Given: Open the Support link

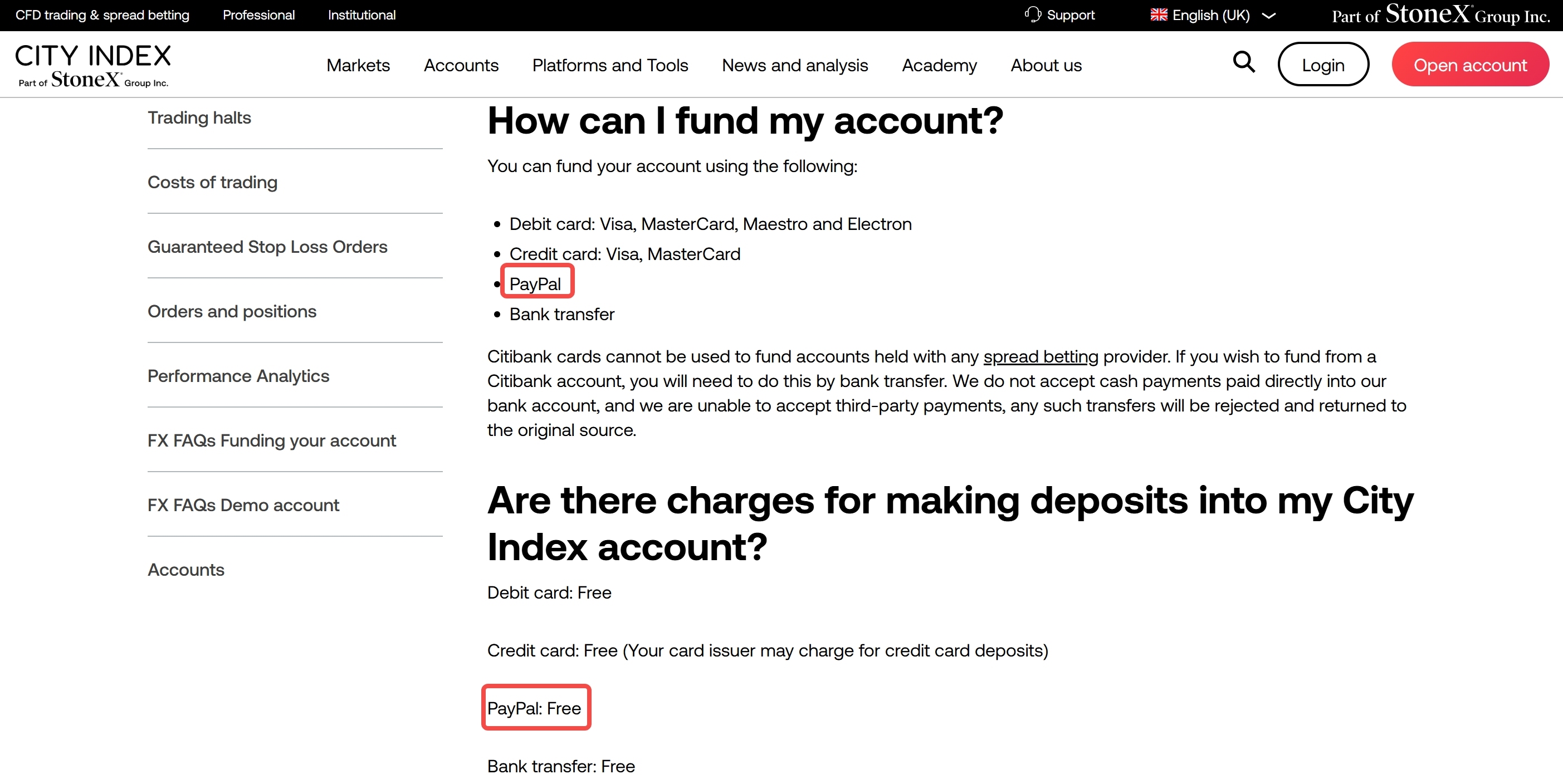Looking at the screenshot, I should (x=1059, y=15).
